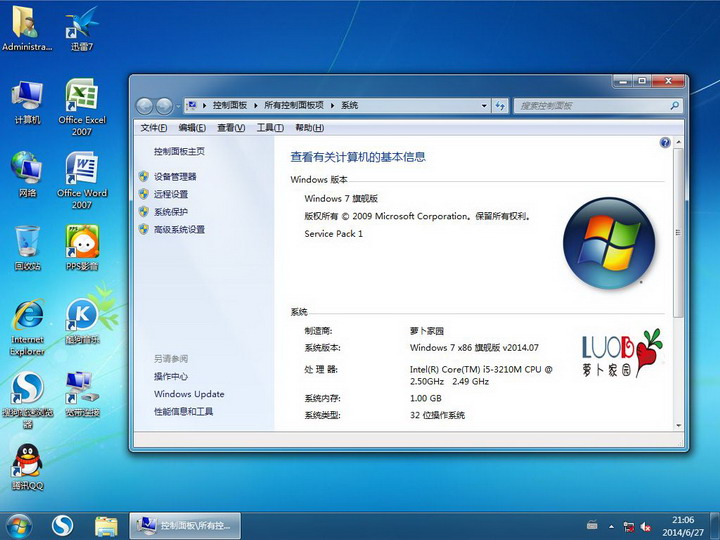Click the 萝卜家园 LUOB logo image
The image size is (720, 540).
[x=622, y=353]
